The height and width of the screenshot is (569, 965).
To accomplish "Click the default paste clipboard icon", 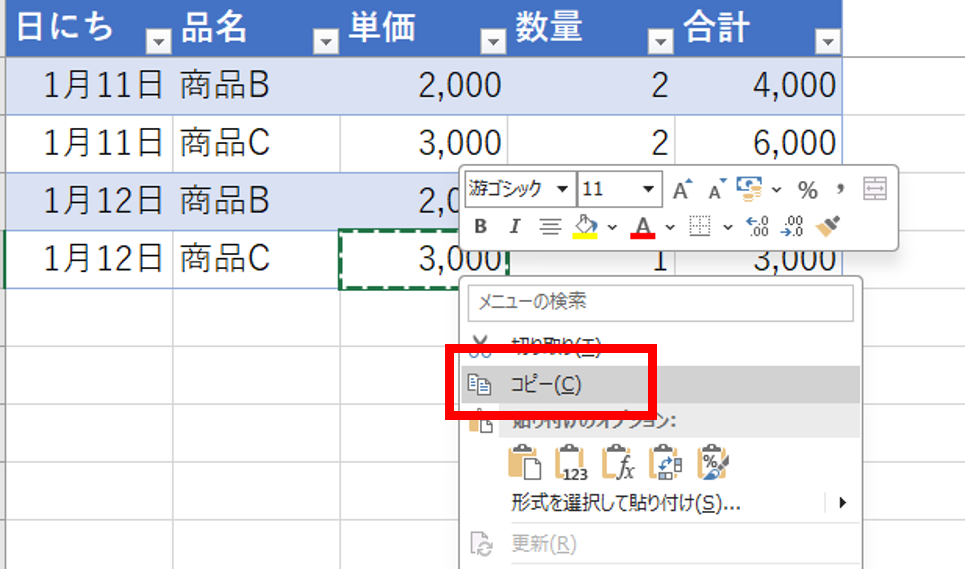I will click(524, 463).
